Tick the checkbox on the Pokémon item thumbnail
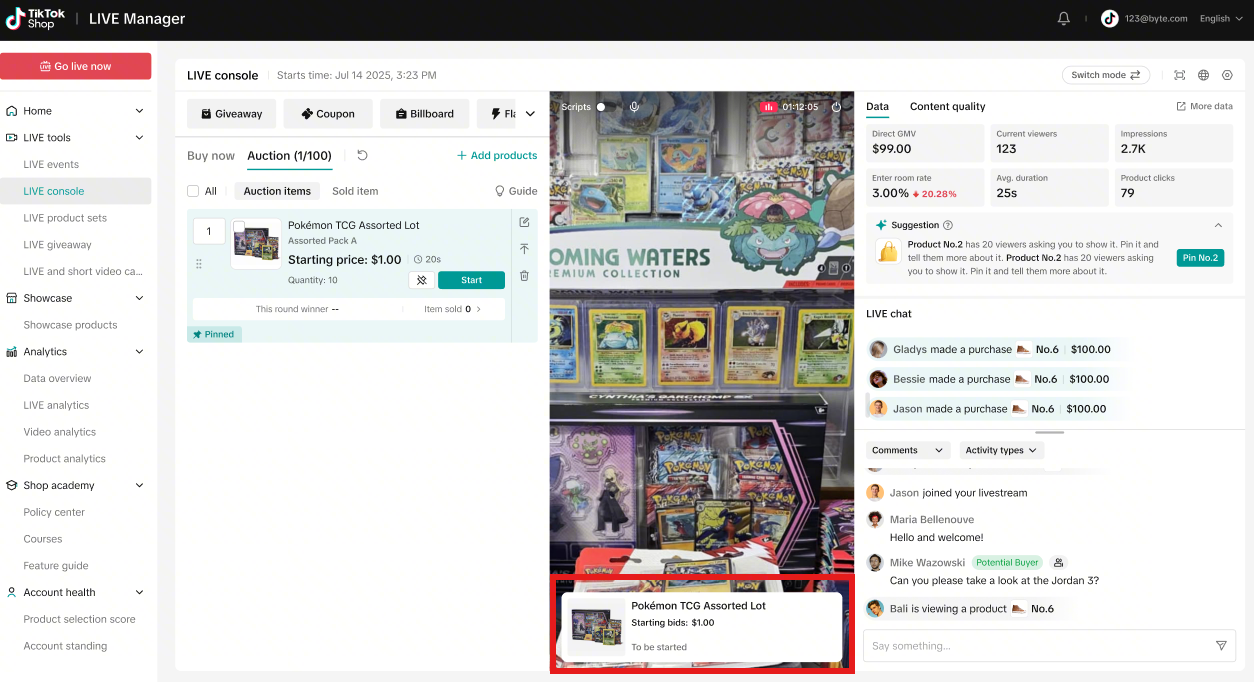Screen dimensions: 1254x682 pos(239,227)
